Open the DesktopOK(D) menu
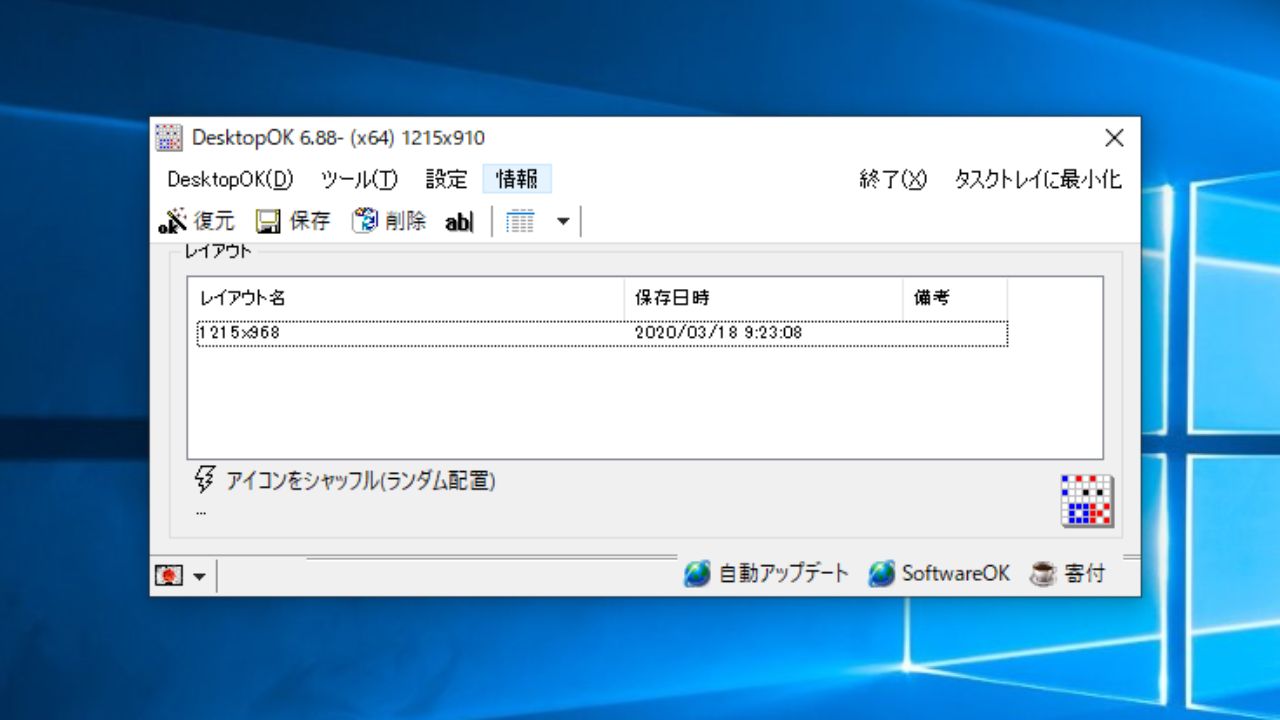The width and height of the screenshot is (1280, 720). (x=230, y=179)
